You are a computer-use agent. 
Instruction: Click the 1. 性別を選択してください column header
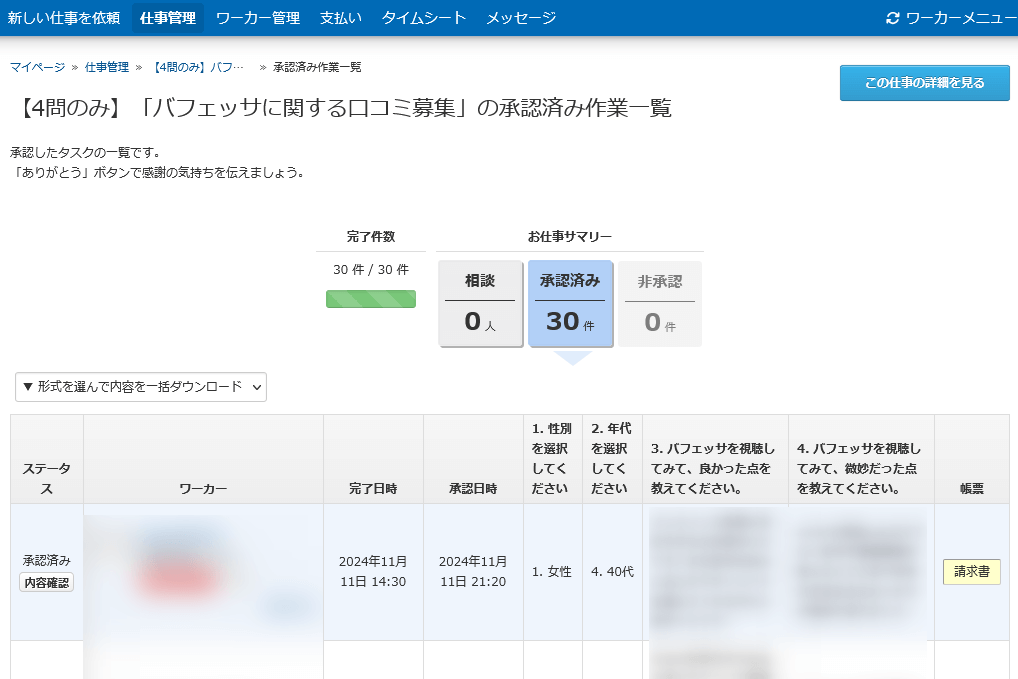(552, 460)
